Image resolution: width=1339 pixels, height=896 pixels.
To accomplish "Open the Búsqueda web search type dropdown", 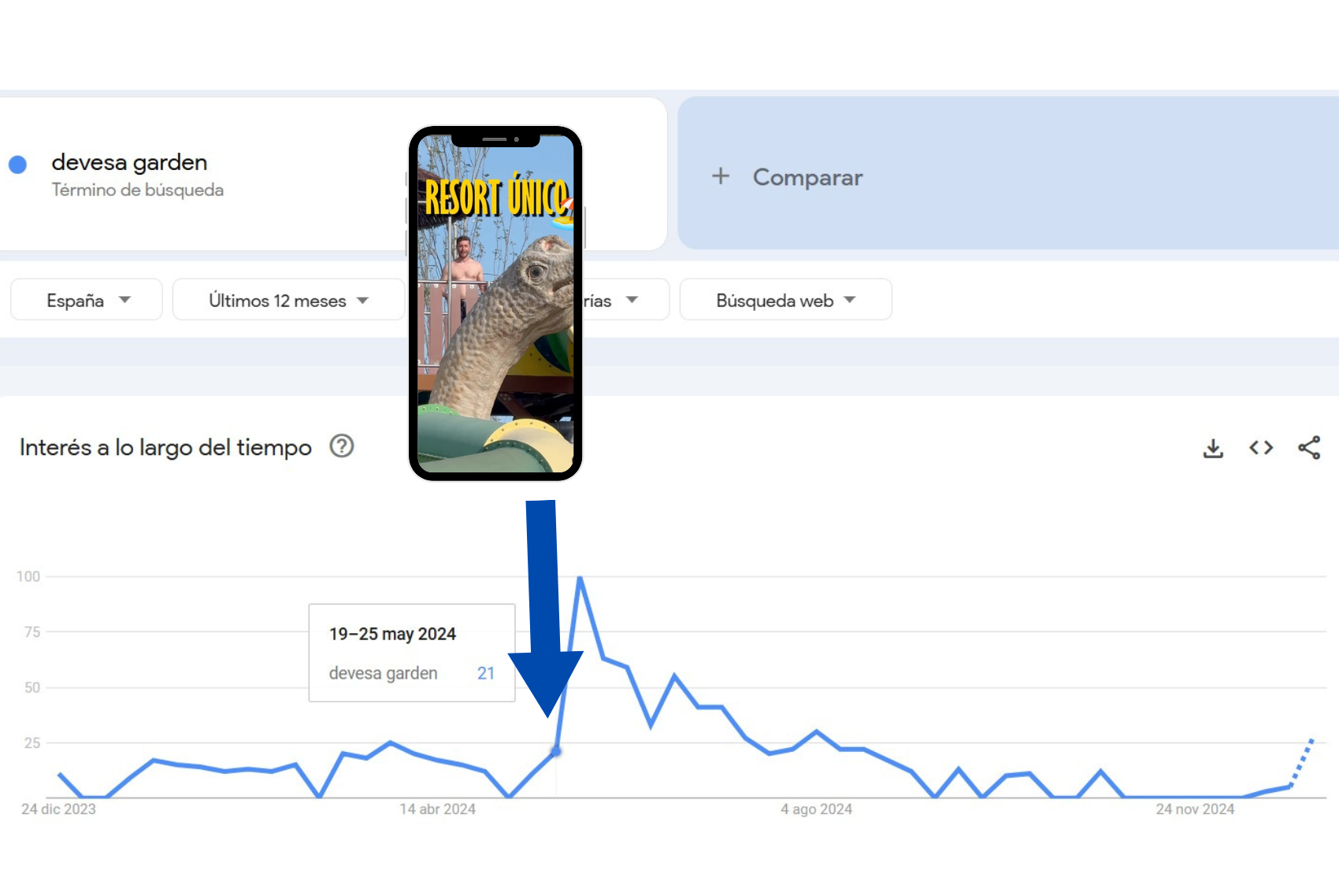I will coord(785,300).
